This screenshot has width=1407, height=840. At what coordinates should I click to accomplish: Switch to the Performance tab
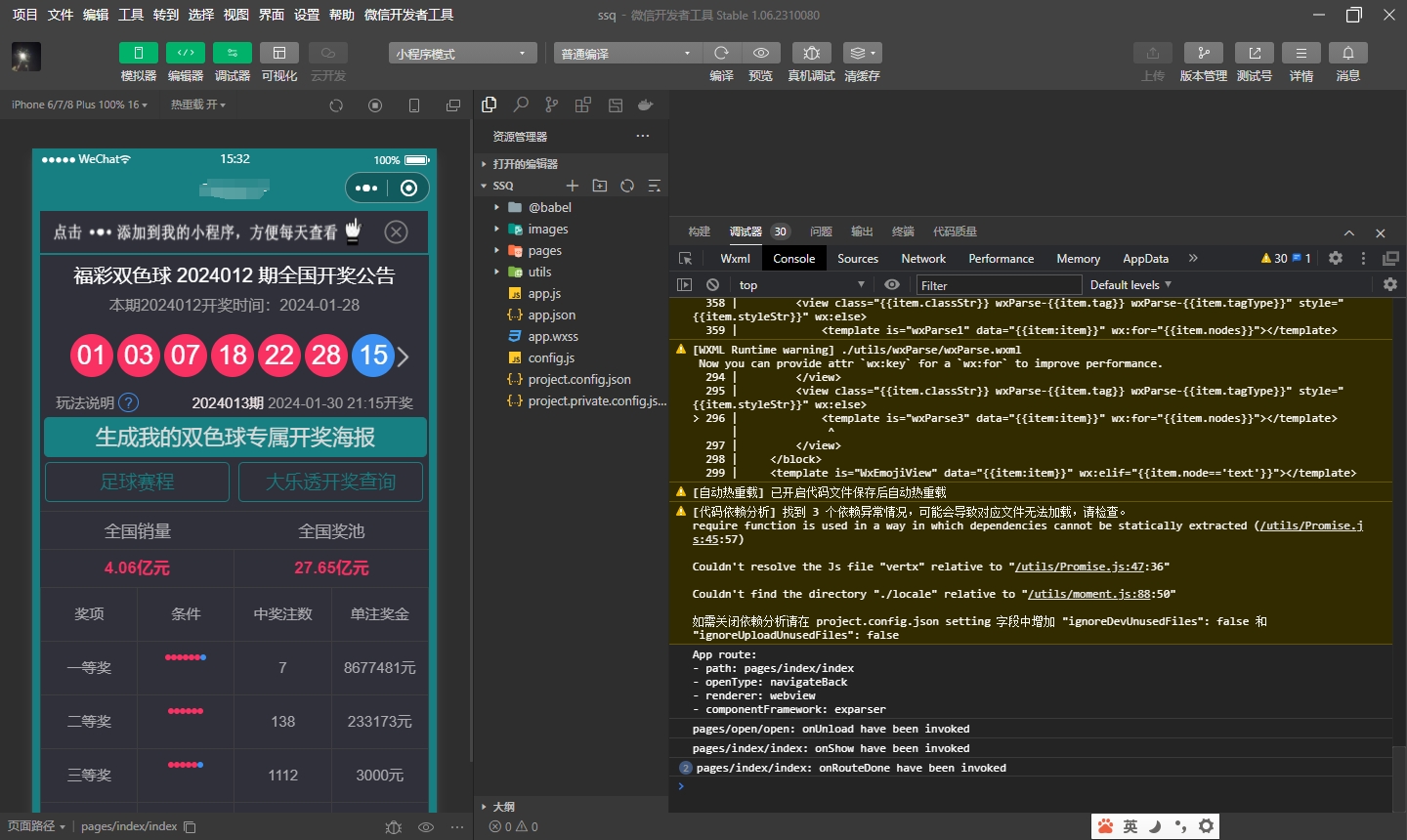pos(1001,258)
